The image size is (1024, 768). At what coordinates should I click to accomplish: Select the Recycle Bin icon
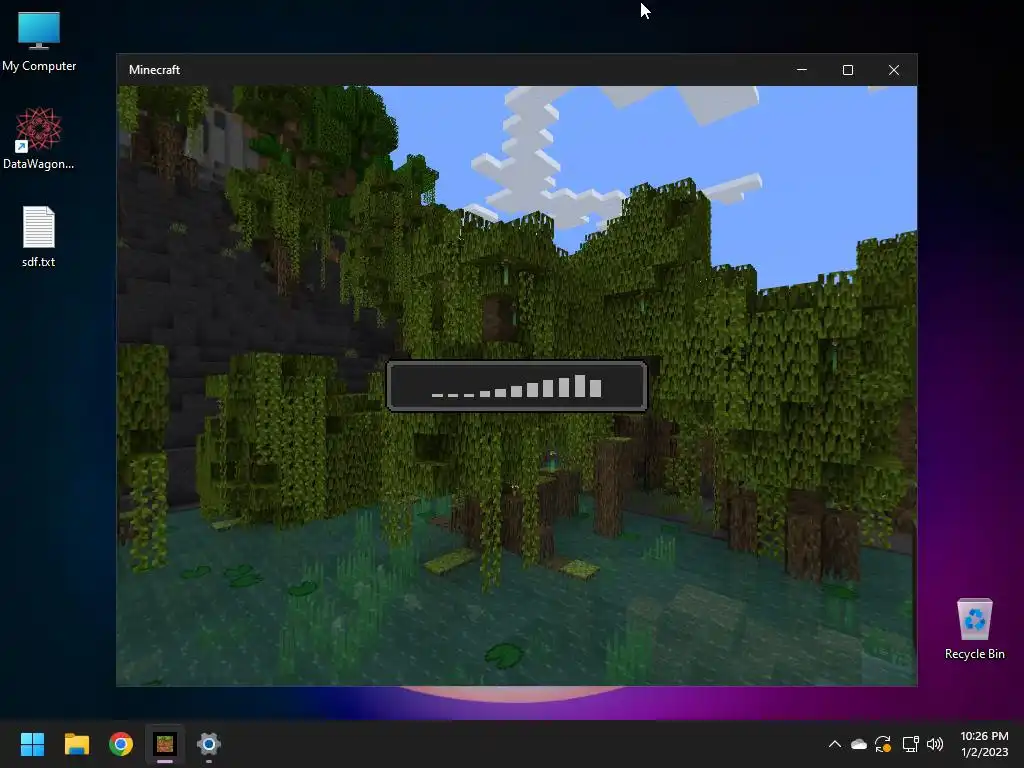(x=974, y=628)
